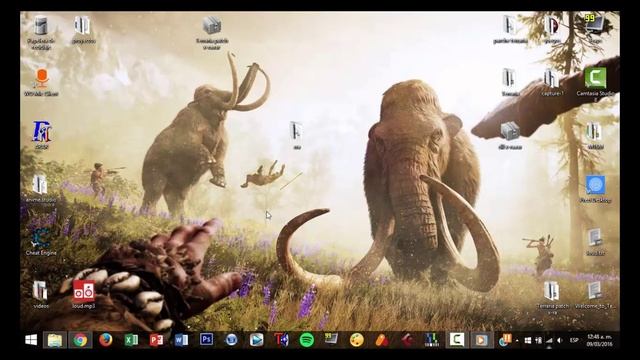Open the Cheat Engine desktop shortcut
This screenshot has width=640, height=360.
[41, 242]
